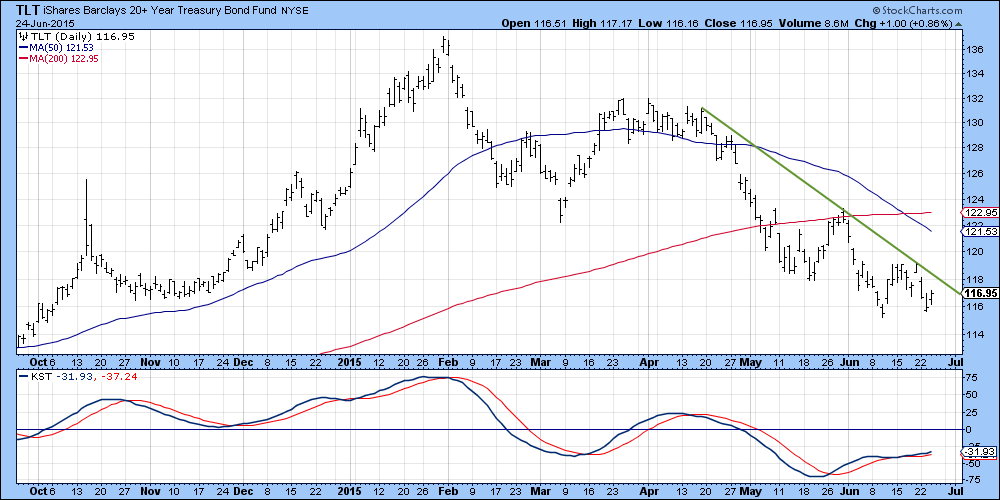Click the 2015 year label on bottom time axis
This screenshot has height=500, width=1000.
point(348,492)
